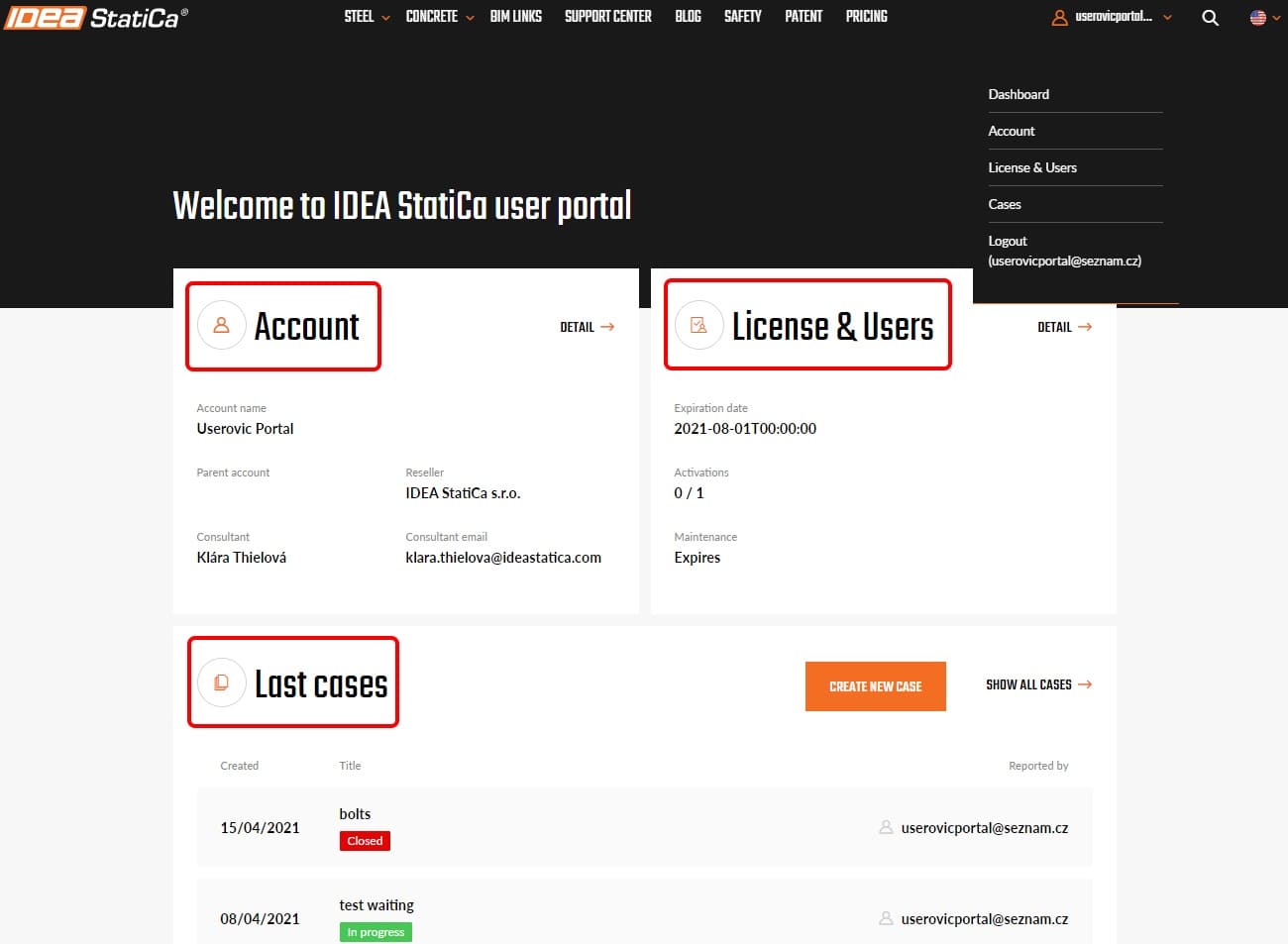
Task: Click the arrow next to License DETAIL
Action: tap(1085, 327)
